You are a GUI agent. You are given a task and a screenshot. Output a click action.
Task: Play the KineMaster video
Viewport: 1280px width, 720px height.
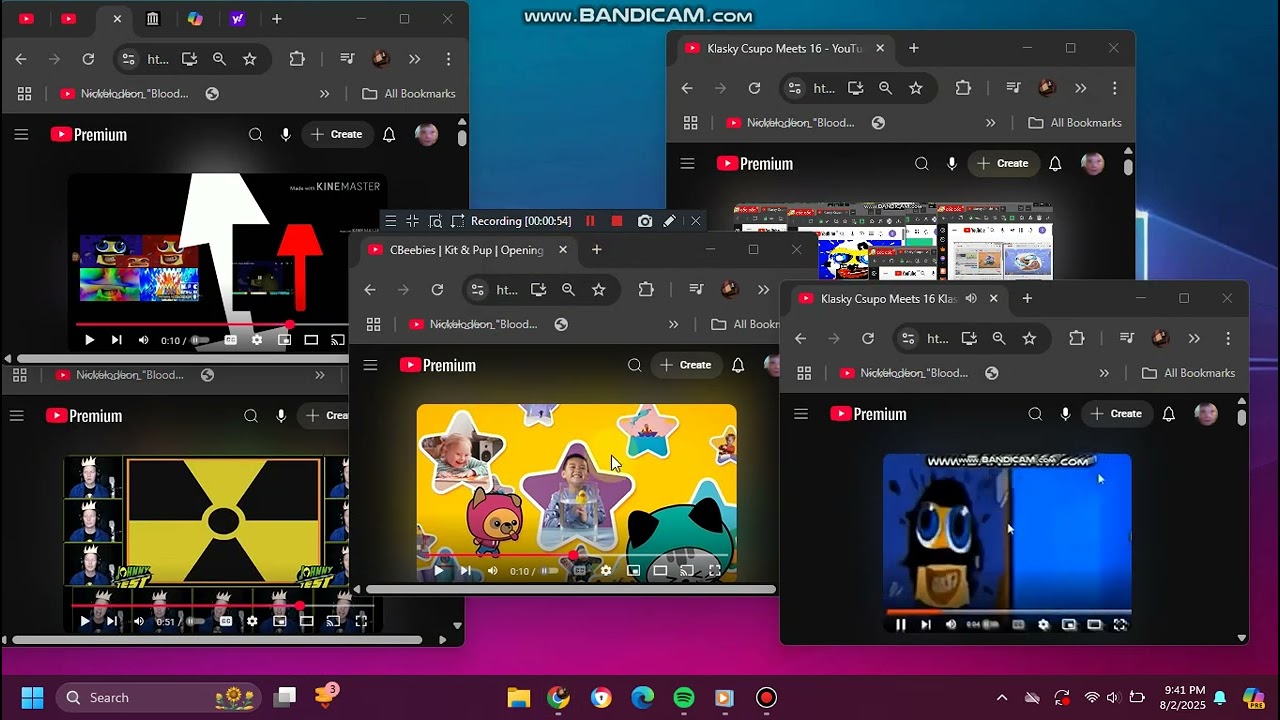[x=89, y=340]
